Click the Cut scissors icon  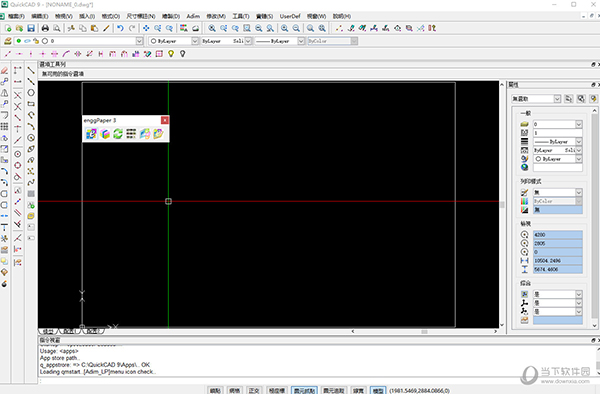click(71, 28)
